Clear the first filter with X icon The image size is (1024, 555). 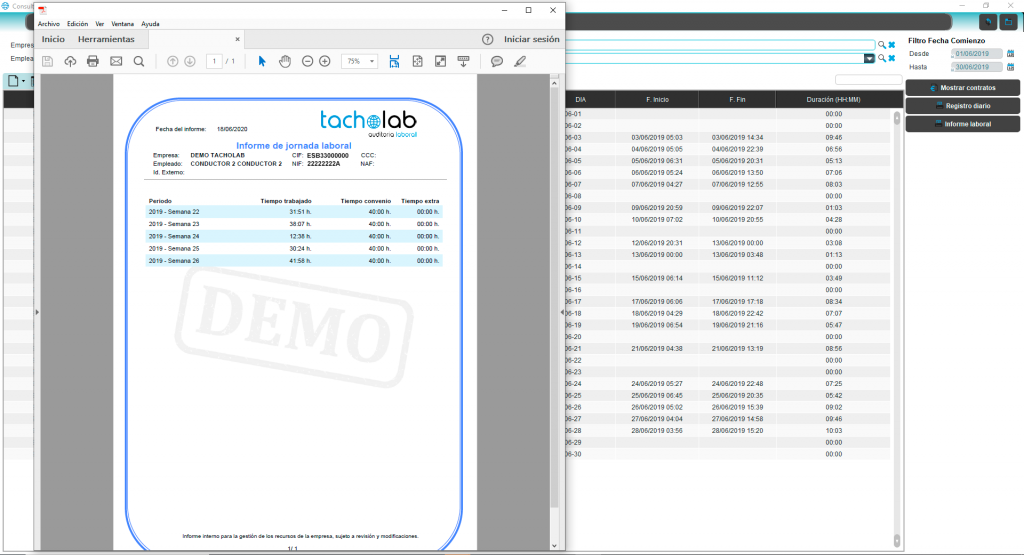click(x=892, y=45)
